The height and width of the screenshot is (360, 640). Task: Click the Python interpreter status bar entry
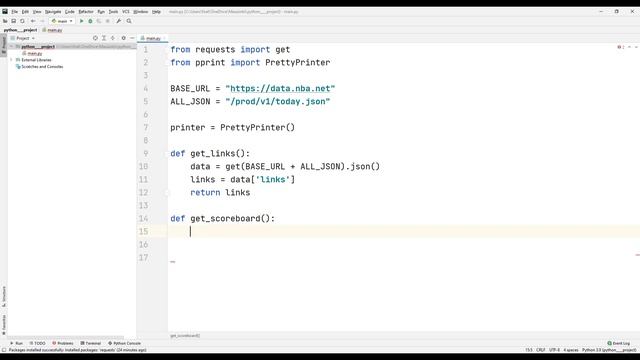[609, 350]
